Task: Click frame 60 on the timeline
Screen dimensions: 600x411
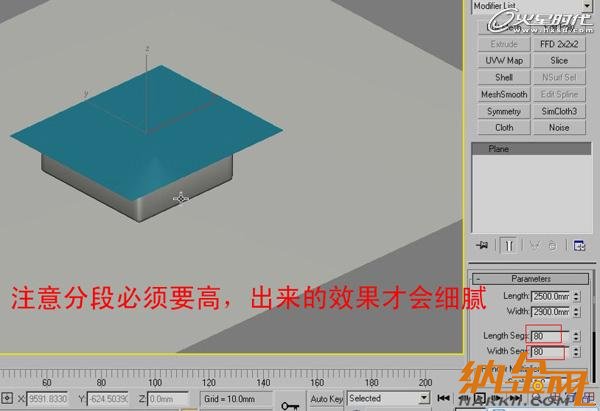Action: (x=47, y=382)
